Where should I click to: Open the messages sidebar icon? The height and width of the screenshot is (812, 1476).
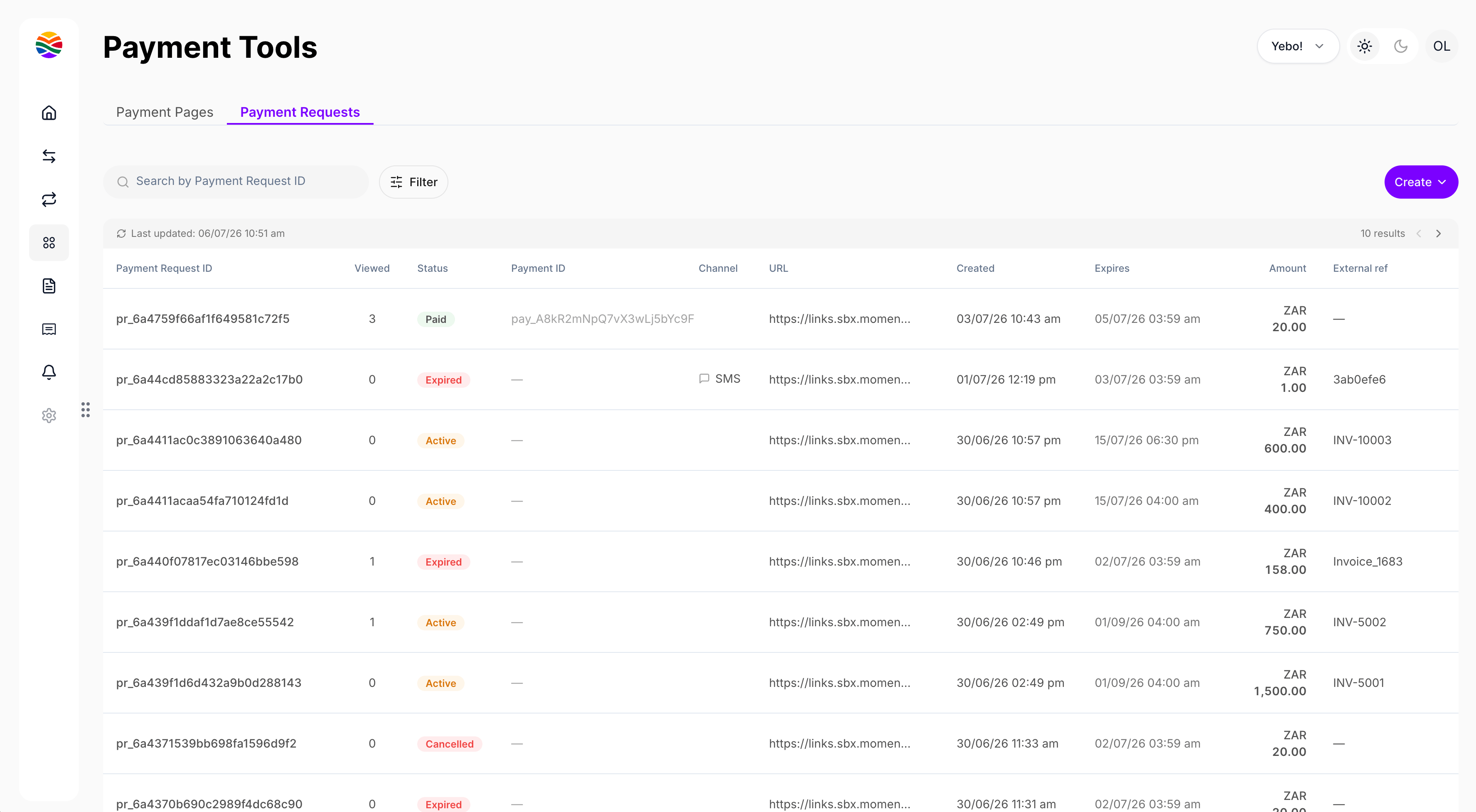point(49,330)
